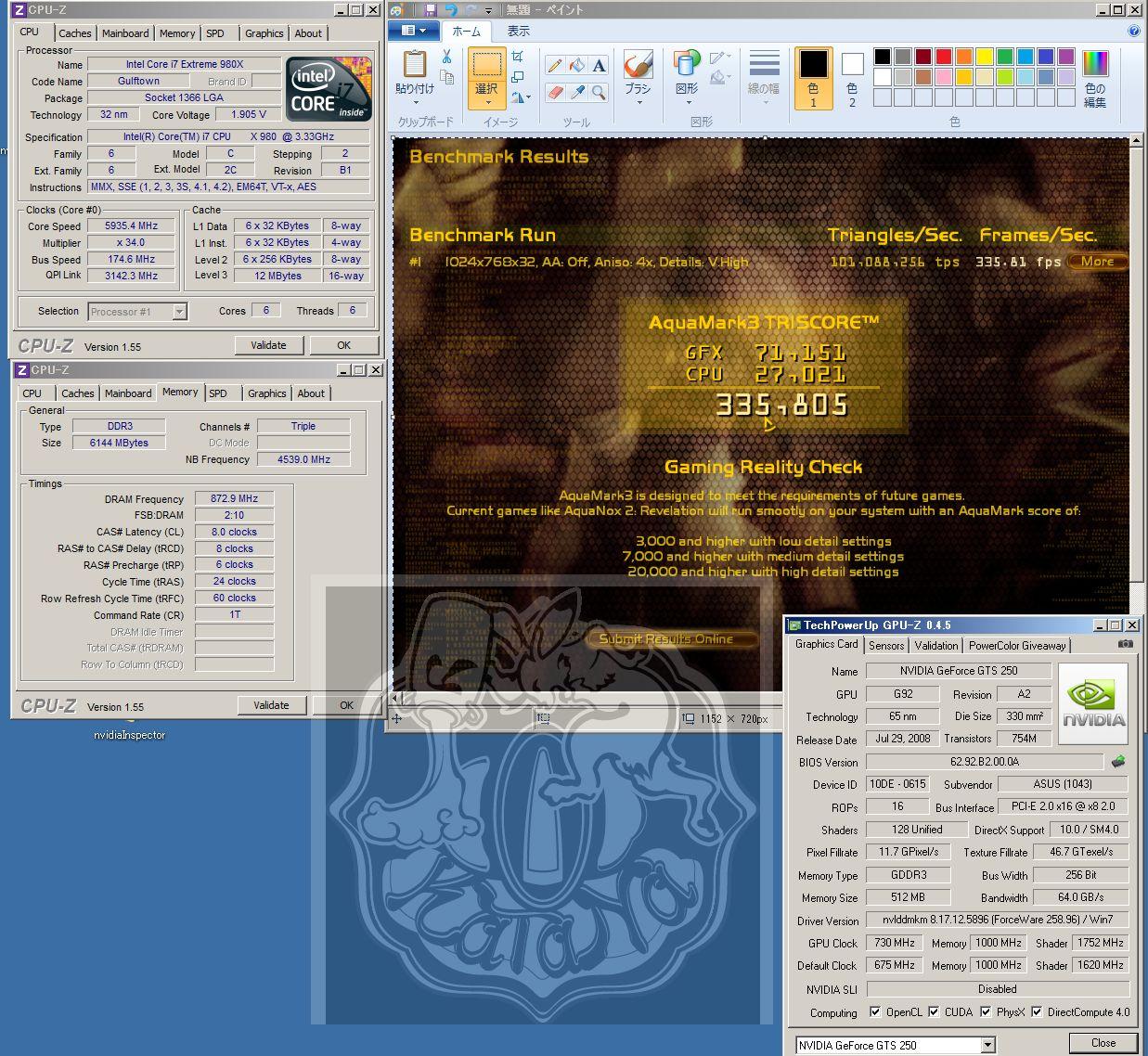The height and width of the screenshot is (1056, 1148).
Task: Select the Fill with color bucket tool
Action: (x=576, y=65)
